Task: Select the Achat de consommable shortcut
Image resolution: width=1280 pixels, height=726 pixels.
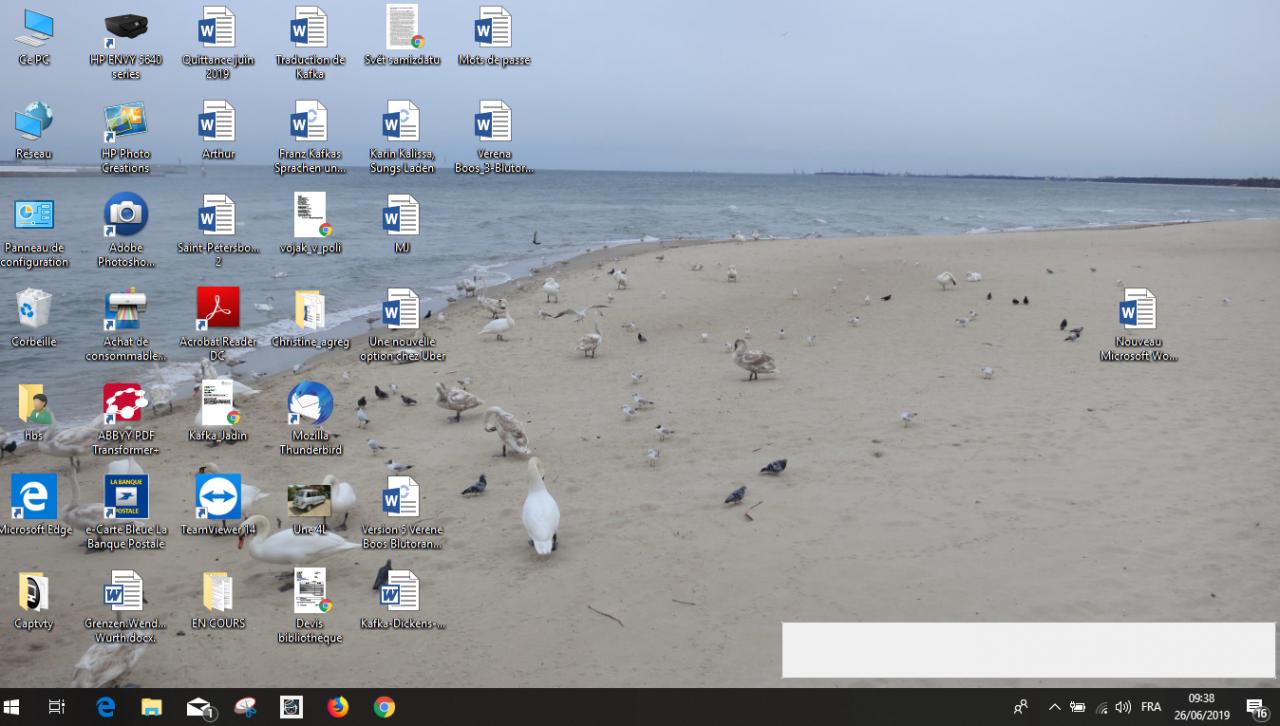Action: point(126,326)
